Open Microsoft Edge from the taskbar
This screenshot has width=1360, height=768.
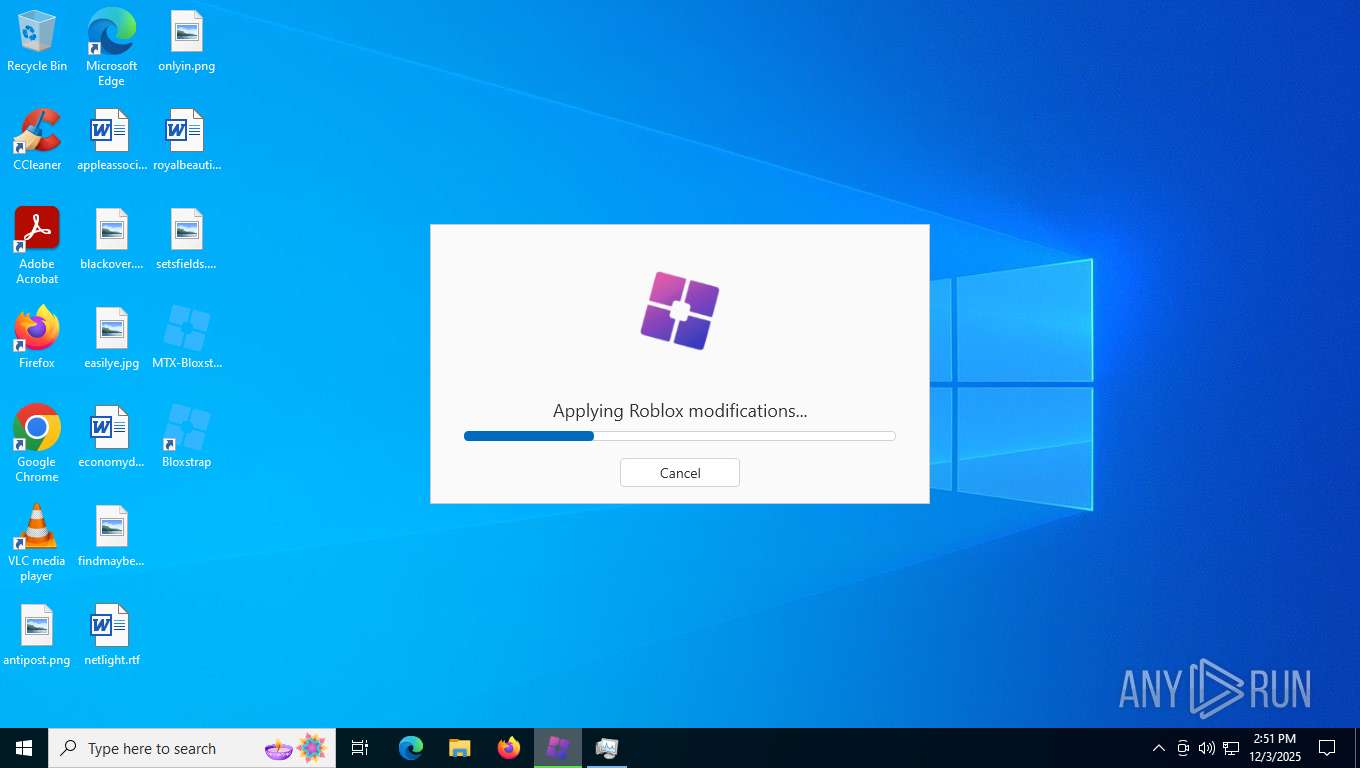(411, 748)
